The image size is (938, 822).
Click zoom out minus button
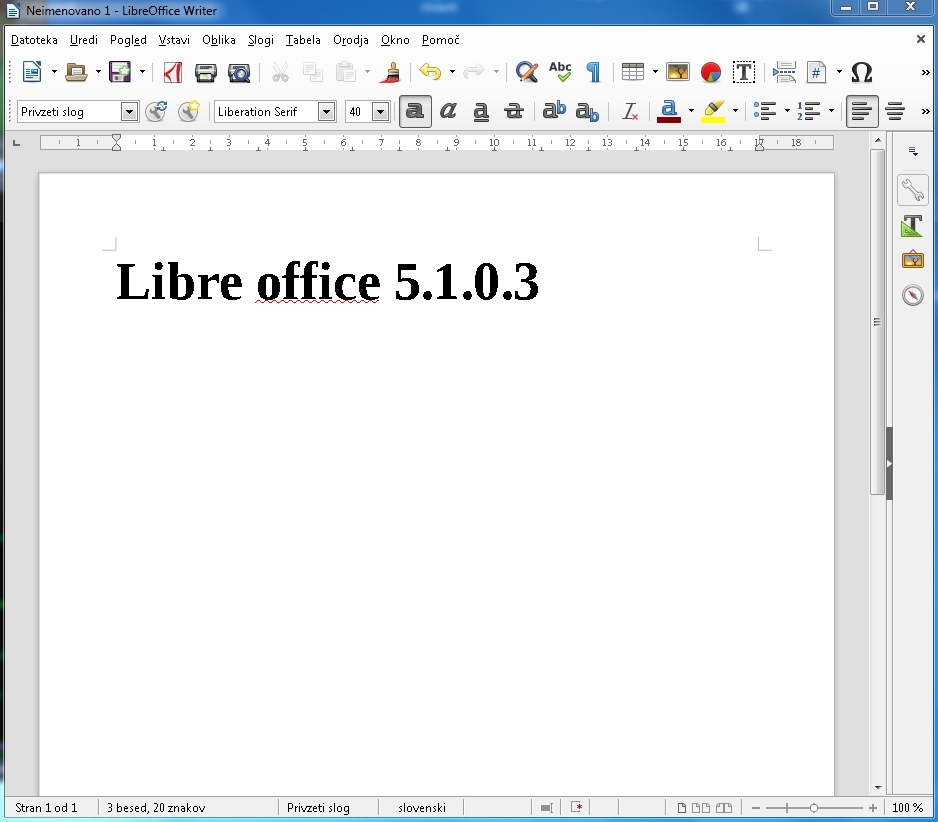(756, 808)
